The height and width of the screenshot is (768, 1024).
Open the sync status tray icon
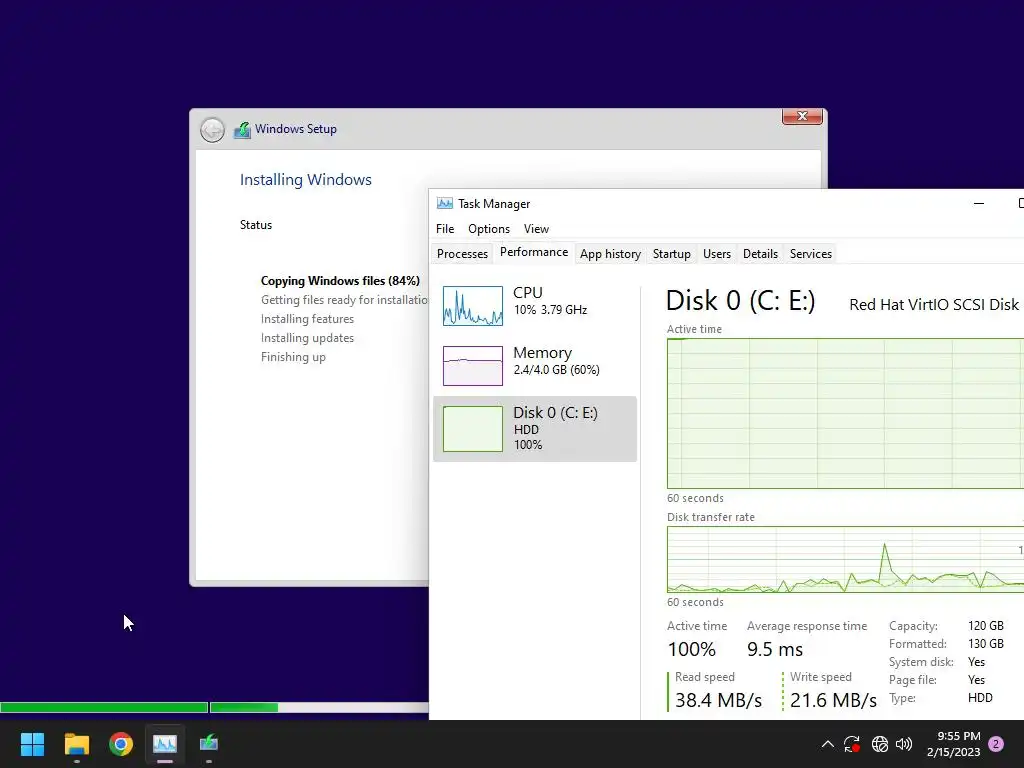[852, 744]
